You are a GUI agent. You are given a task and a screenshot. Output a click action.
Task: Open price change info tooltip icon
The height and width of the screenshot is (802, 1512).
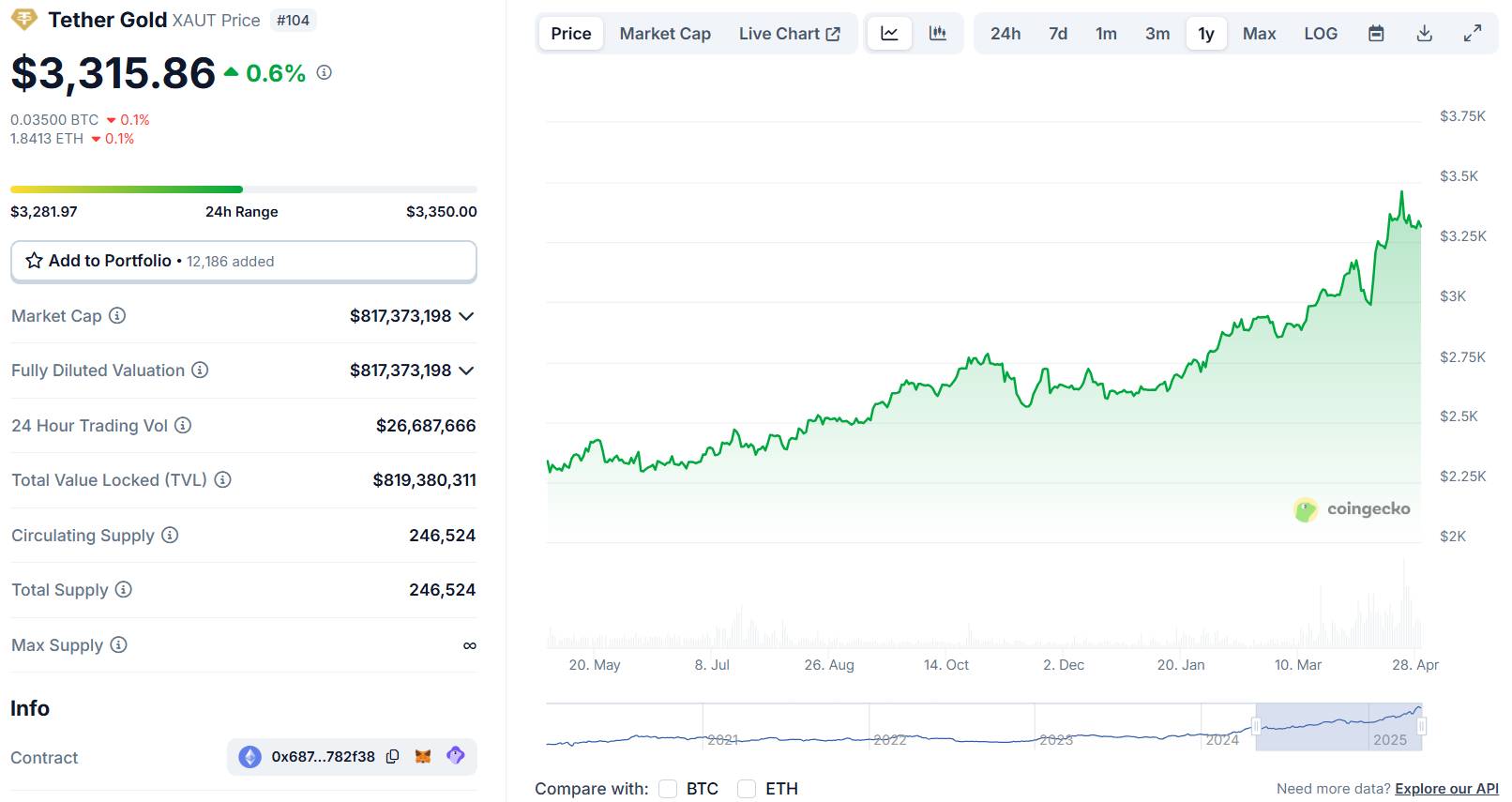click(325, 72)
